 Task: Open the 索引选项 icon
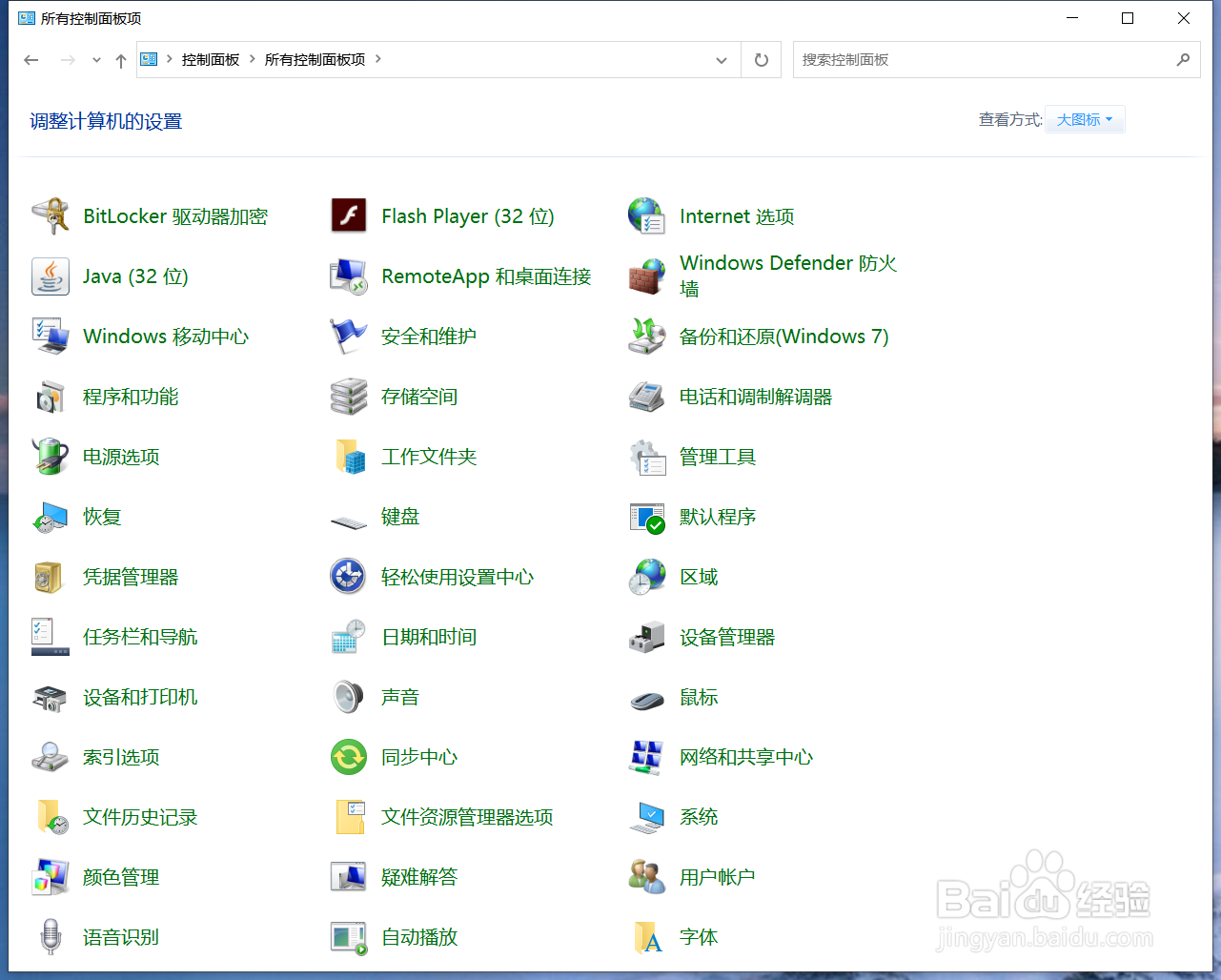click(x=51, y=757)
